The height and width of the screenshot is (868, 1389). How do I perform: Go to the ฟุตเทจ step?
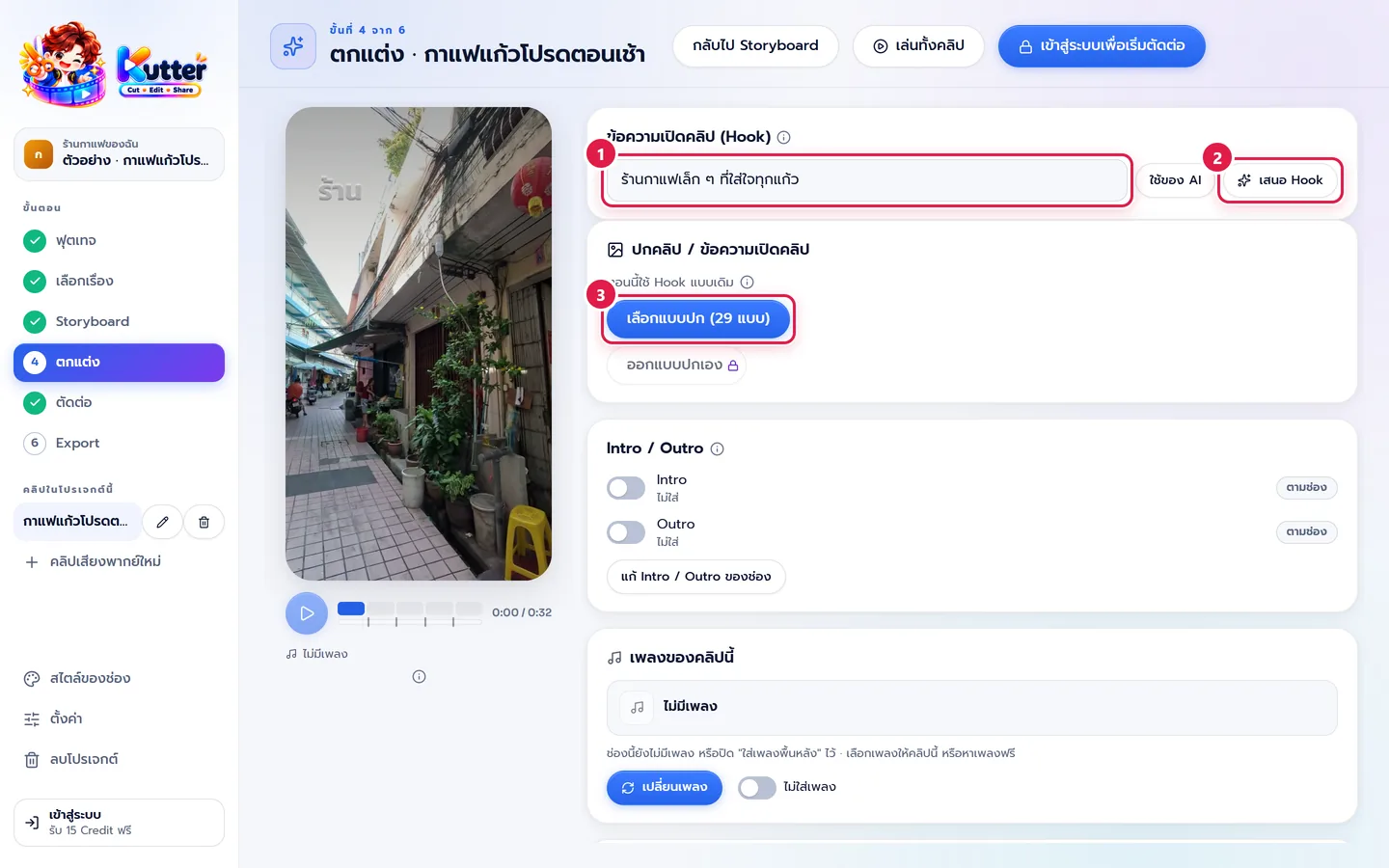119,240
